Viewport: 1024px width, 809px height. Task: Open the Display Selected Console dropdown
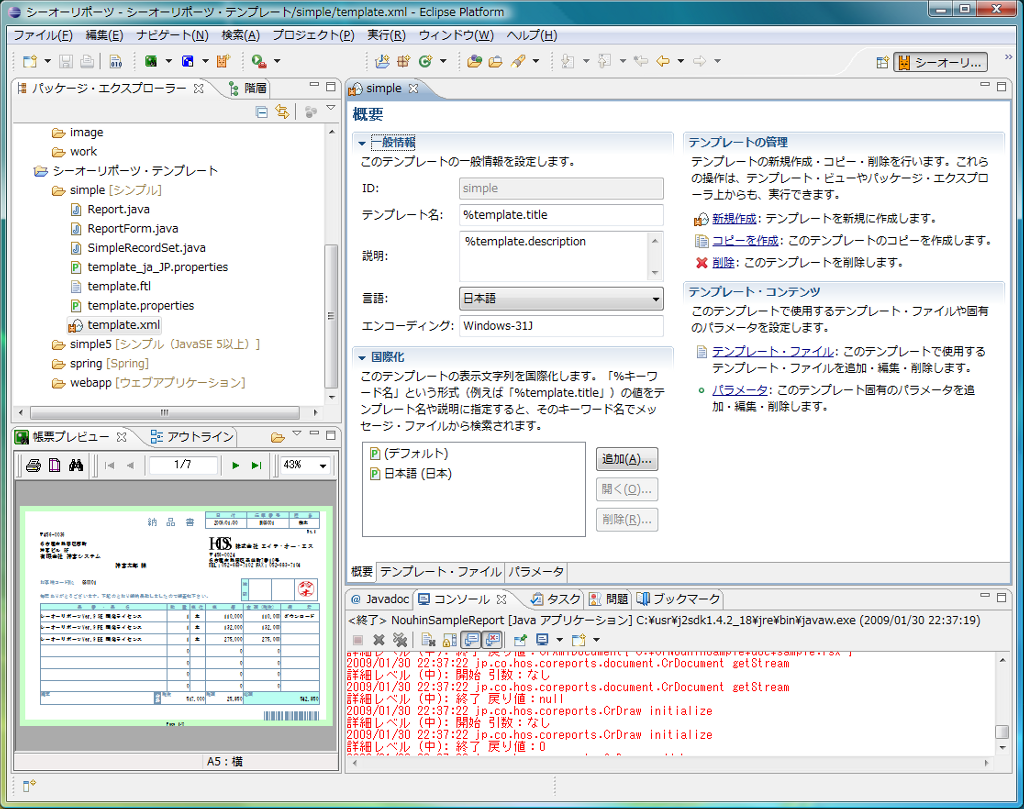pyautogui.click(x=560, y=640)
